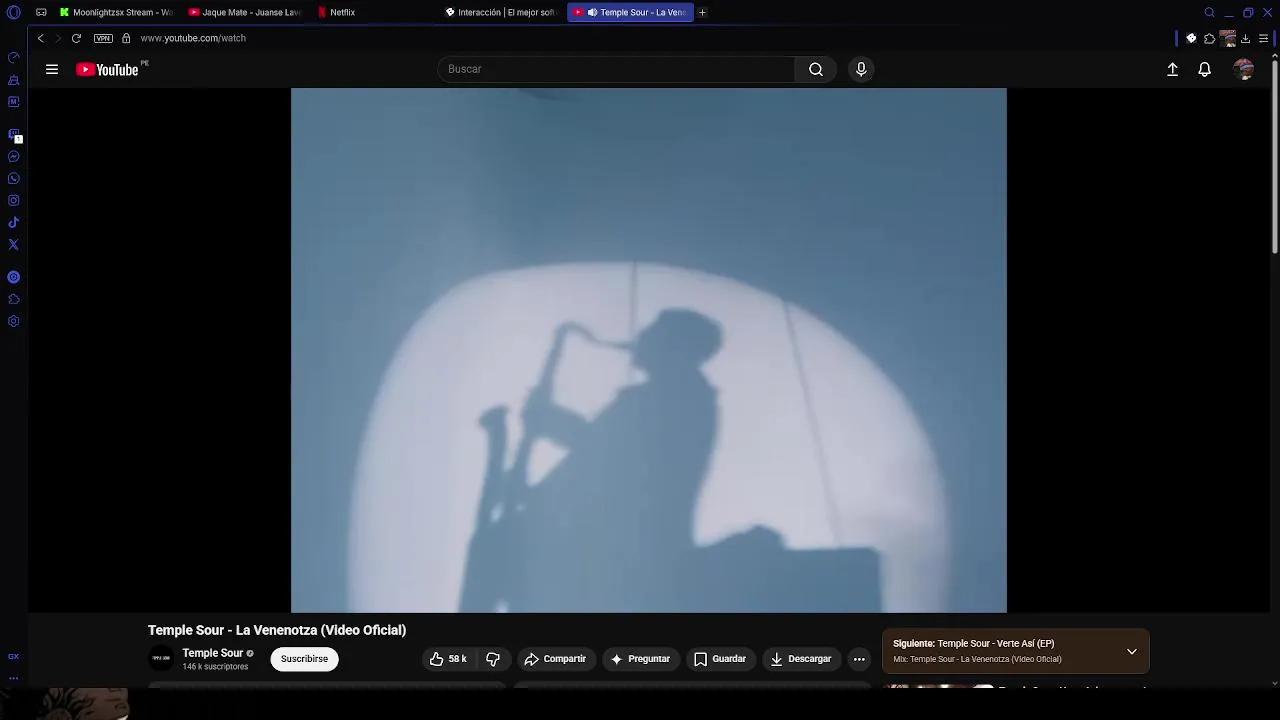Open GX Cleaner icon in sidebar
The height and width of the screenshot is (720, 1280).
14,80
